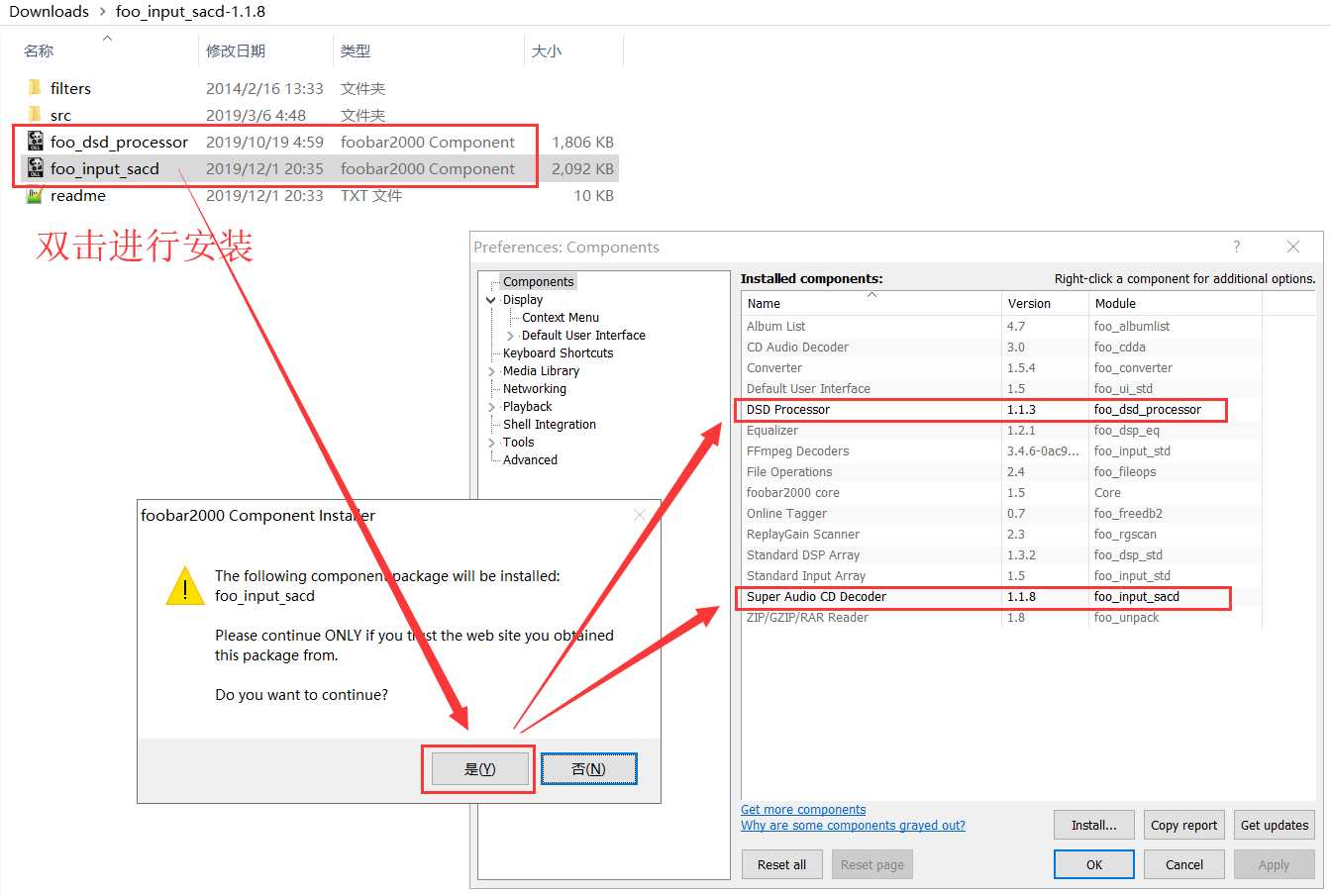Select the Album List component row

[1001, 326]
